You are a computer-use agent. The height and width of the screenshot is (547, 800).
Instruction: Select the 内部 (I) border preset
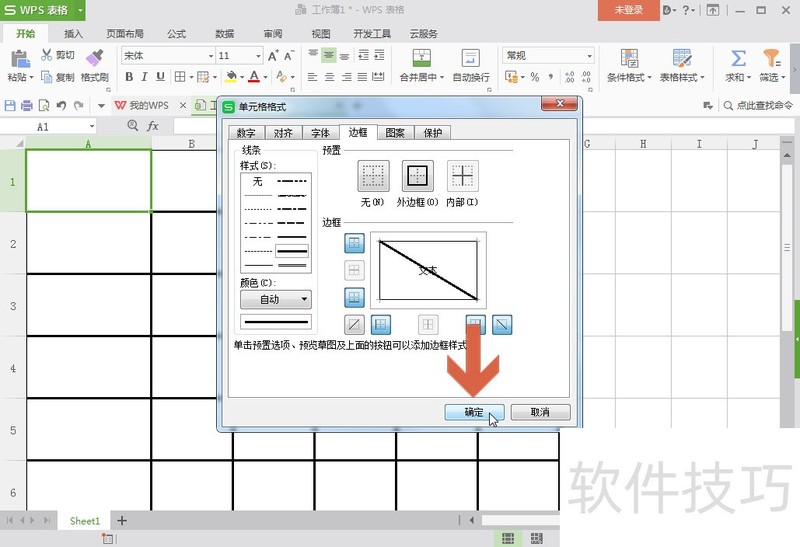click(x=463, y=176)
